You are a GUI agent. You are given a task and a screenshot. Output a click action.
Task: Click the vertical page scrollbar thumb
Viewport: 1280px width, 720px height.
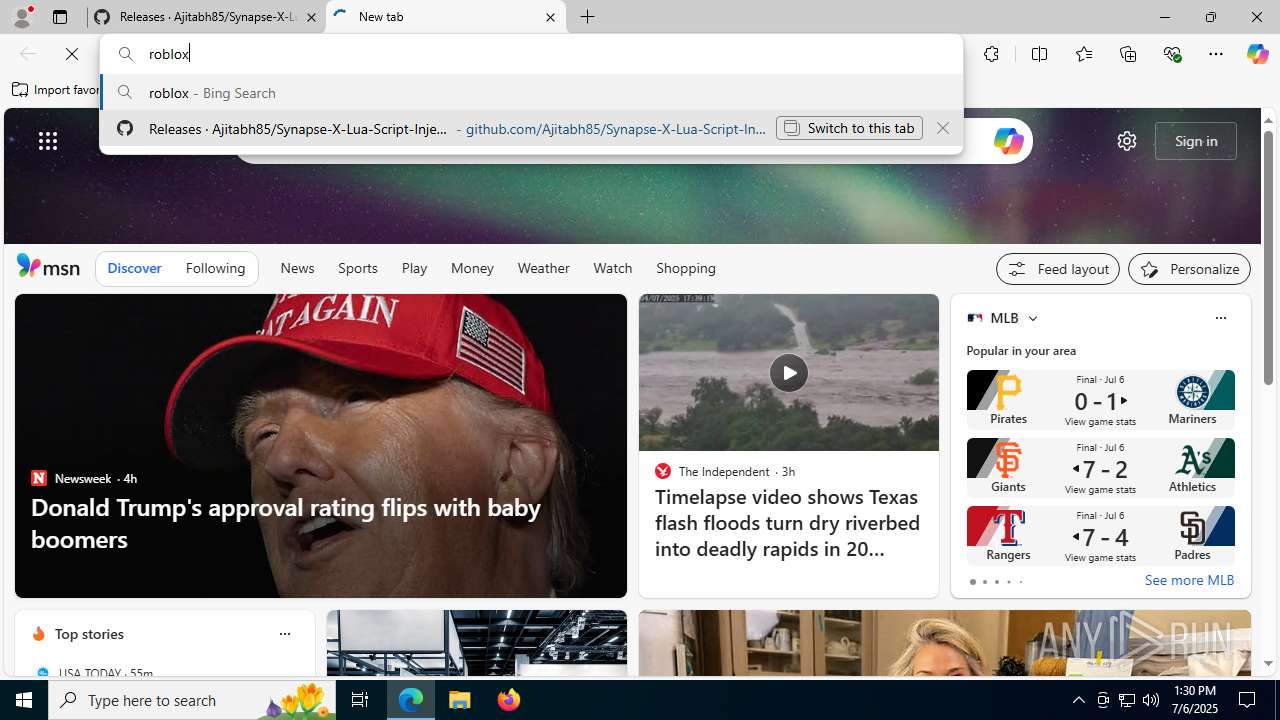[1268, 257]
